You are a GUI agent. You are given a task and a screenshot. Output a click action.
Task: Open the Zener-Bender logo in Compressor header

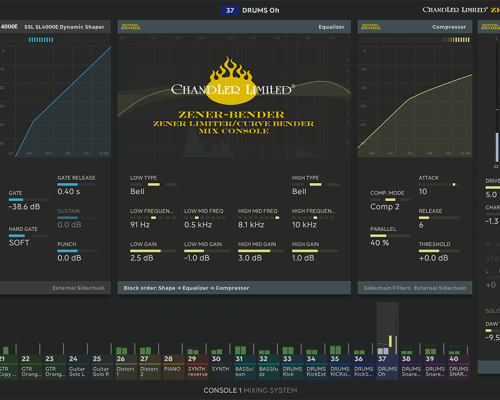[371, 27]
